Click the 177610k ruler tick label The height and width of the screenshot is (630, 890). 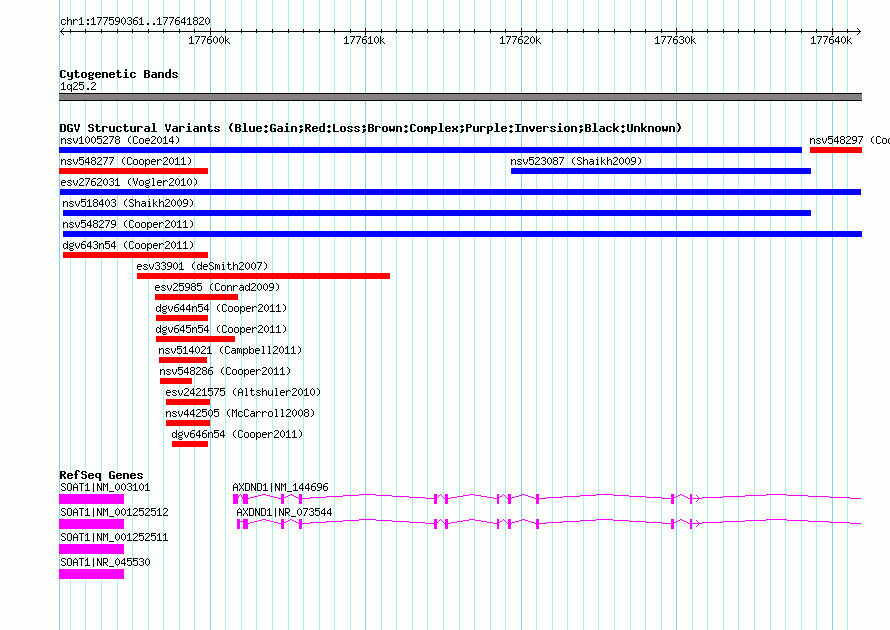(x=364, y=40)
